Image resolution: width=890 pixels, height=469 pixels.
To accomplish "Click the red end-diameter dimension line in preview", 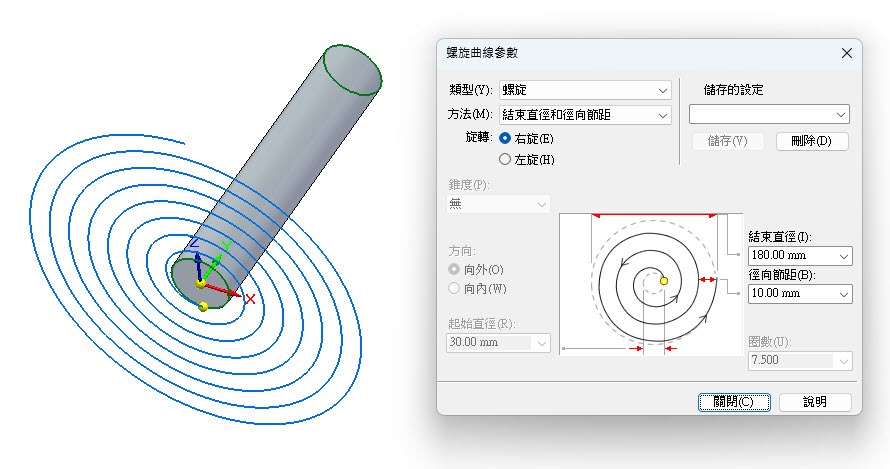I will (x=655, y=215).
